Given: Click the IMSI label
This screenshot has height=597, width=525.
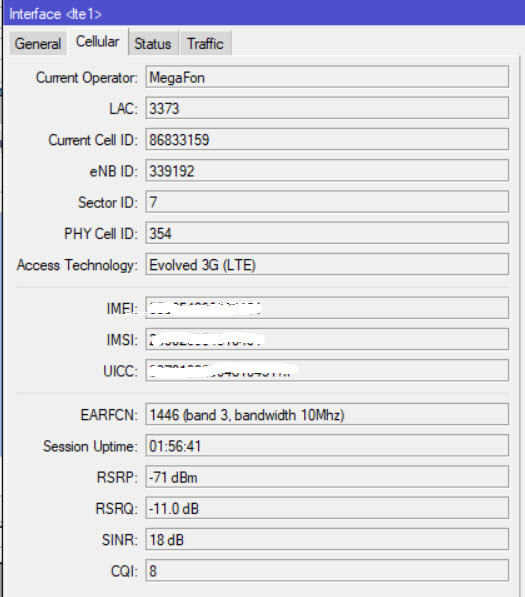Looking at the screenshot, I should pyautogui.click(x=122, y=340).
